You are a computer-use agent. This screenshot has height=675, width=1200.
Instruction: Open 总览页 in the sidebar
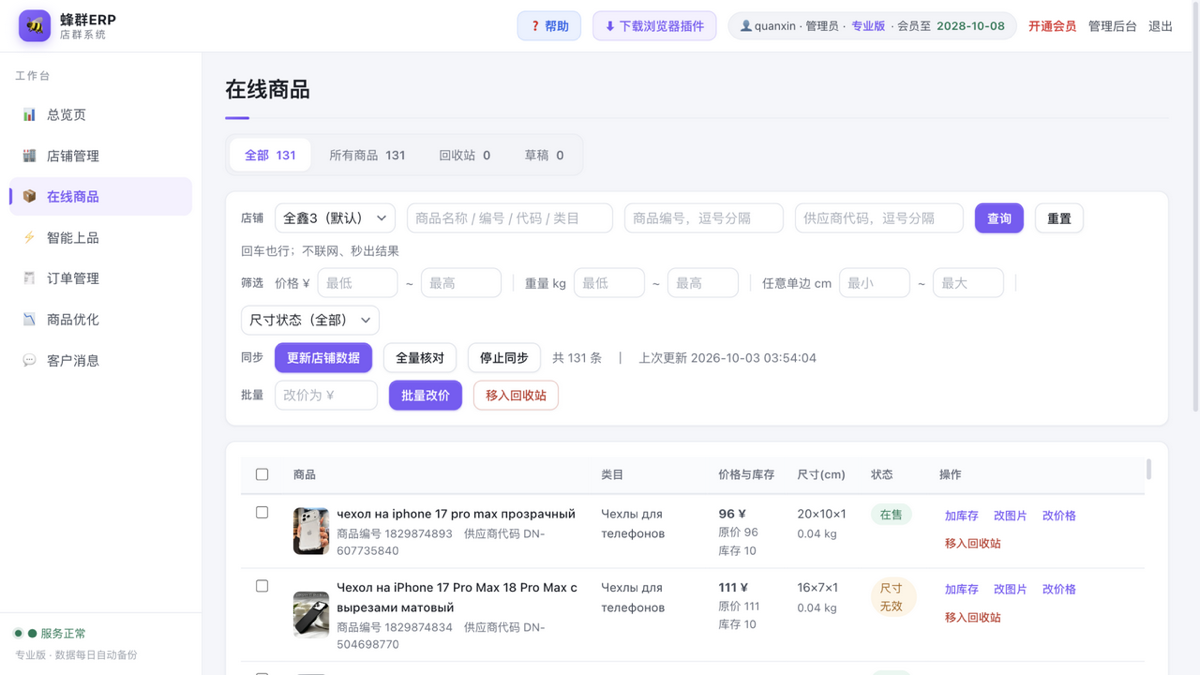tap(101, 115)
